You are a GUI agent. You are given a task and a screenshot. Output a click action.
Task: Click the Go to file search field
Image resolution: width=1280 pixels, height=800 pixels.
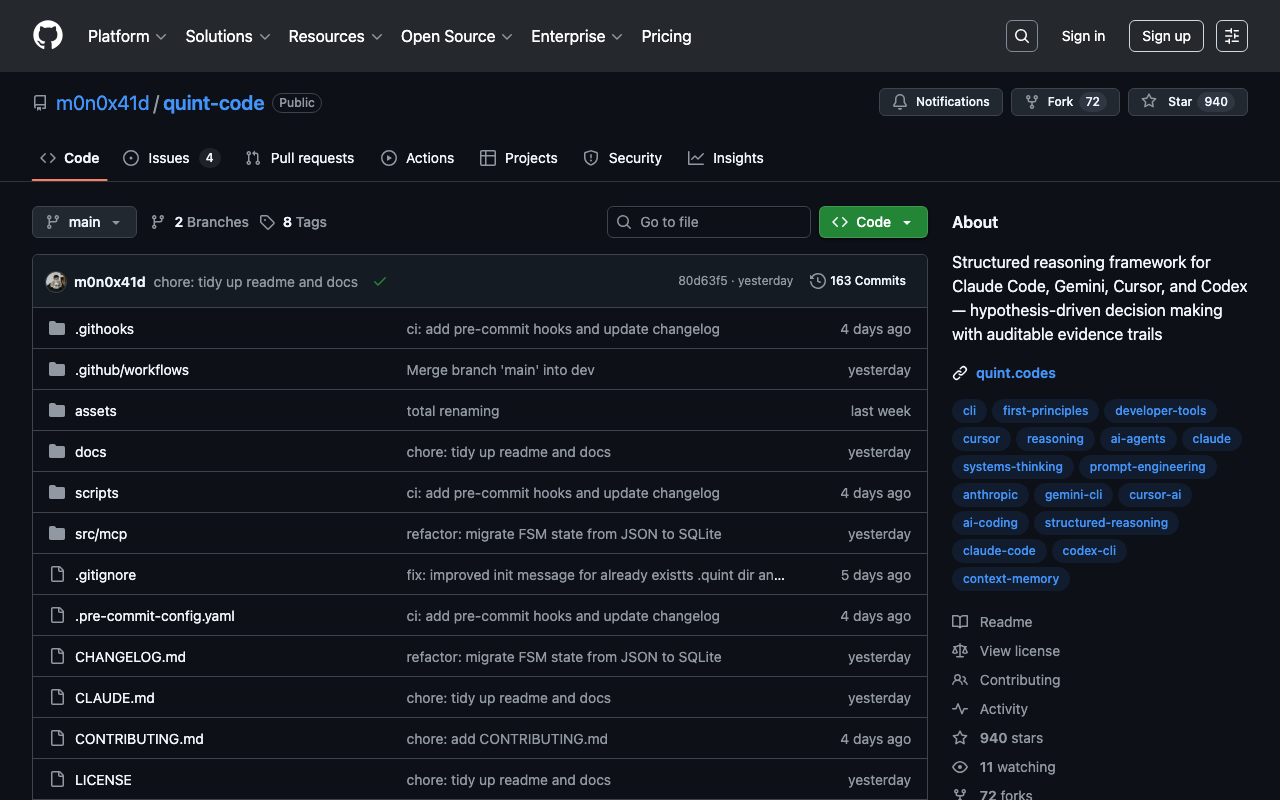click(x=708, y=222)
